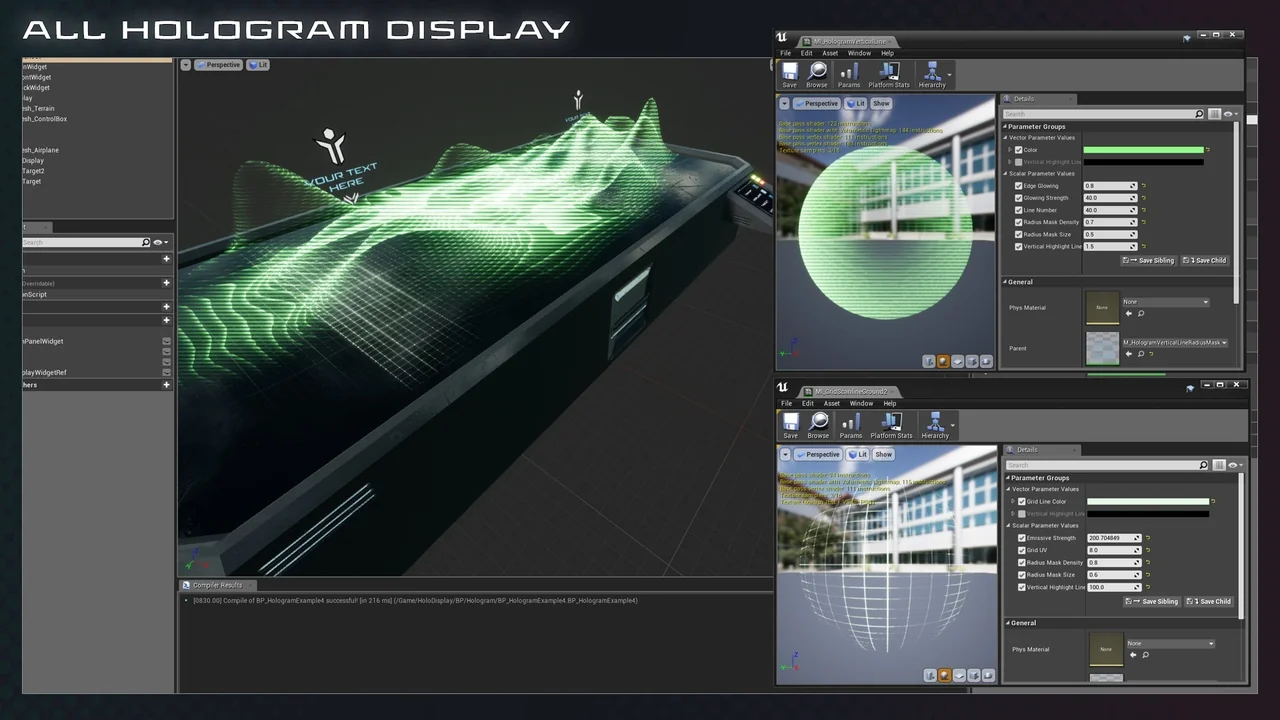Open the Hierarchy icon in the toolbar
The image size is (1280, 720).
point(931,73)
